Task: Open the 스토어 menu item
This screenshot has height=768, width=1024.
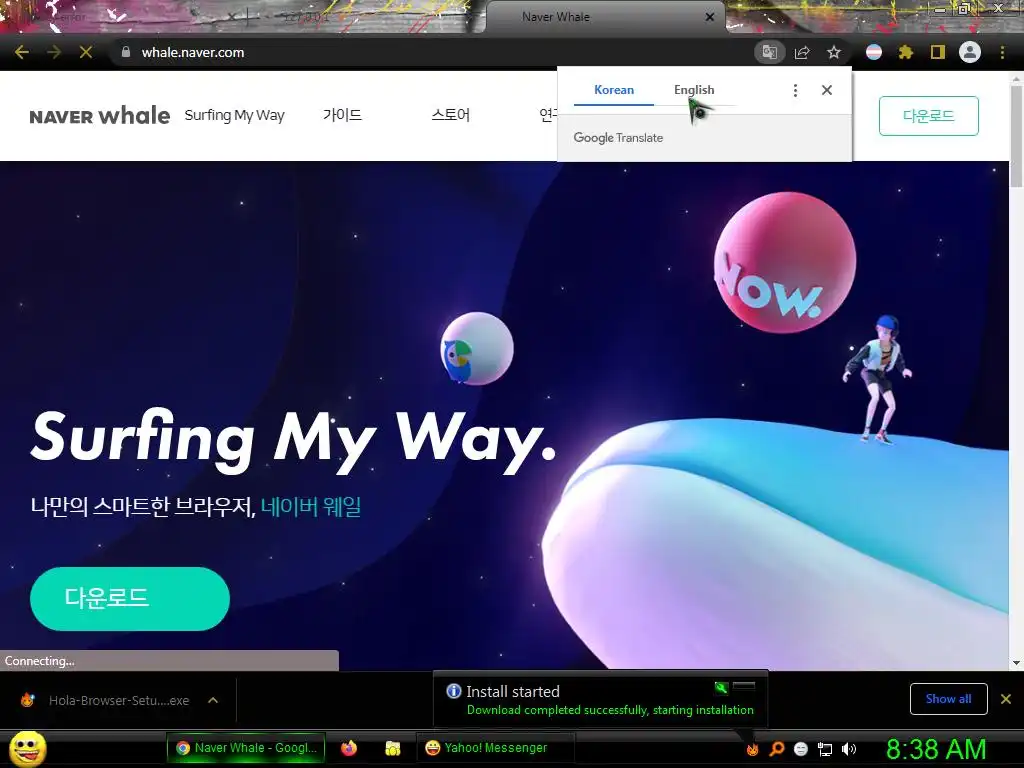Action: click(451, 115)
